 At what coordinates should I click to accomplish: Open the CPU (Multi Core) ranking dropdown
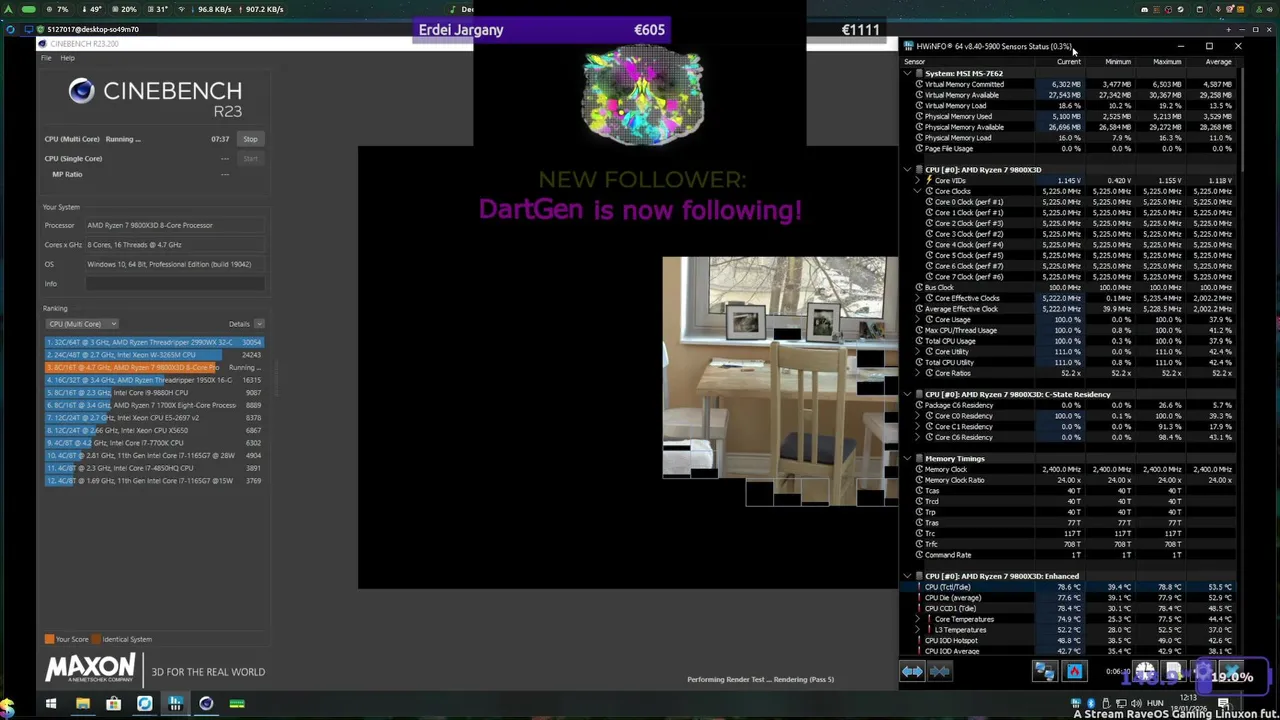tap(82, 324)
